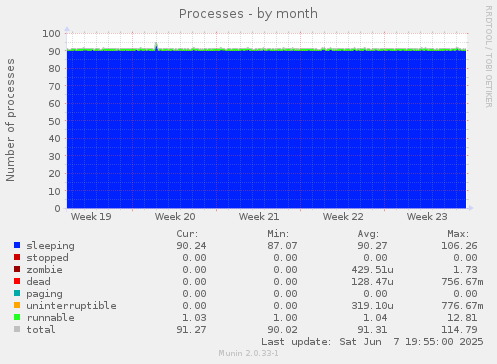
Task: Click runnable minimum value 1.00
Action: click(x=285, y=318)
